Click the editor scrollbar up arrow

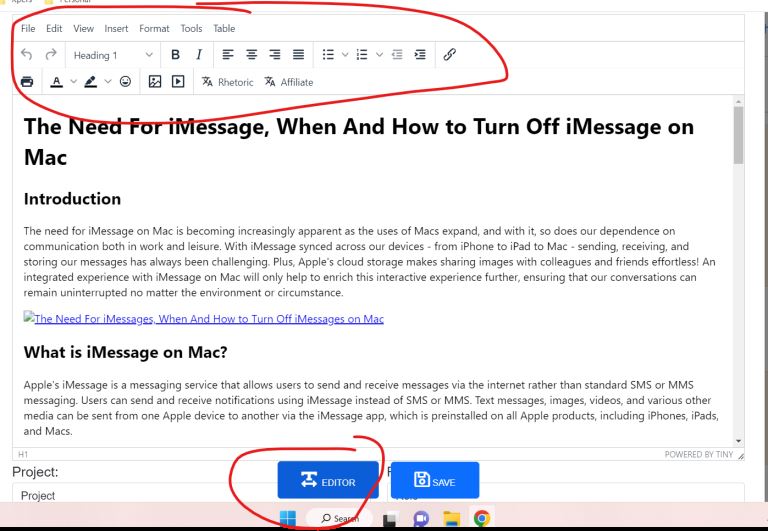point(738,101)
